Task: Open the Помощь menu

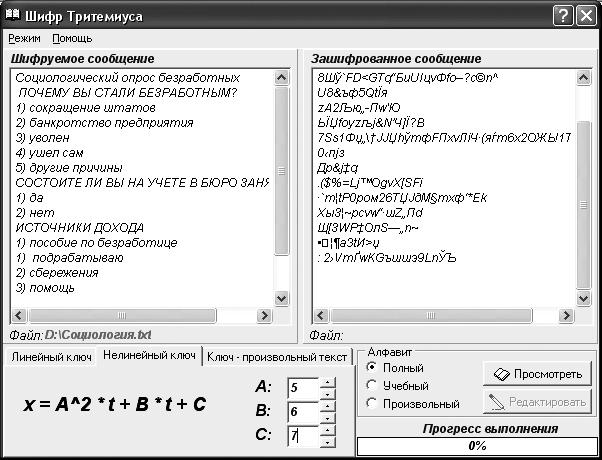Action: coord(72,38)
